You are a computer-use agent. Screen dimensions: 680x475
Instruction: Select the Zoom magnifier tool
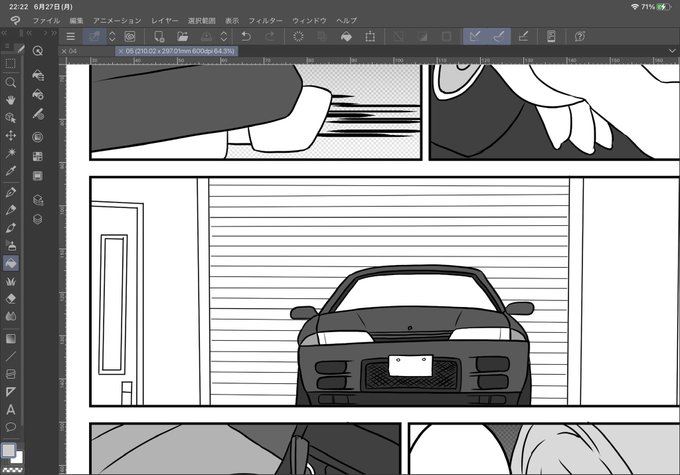[10, 82]
